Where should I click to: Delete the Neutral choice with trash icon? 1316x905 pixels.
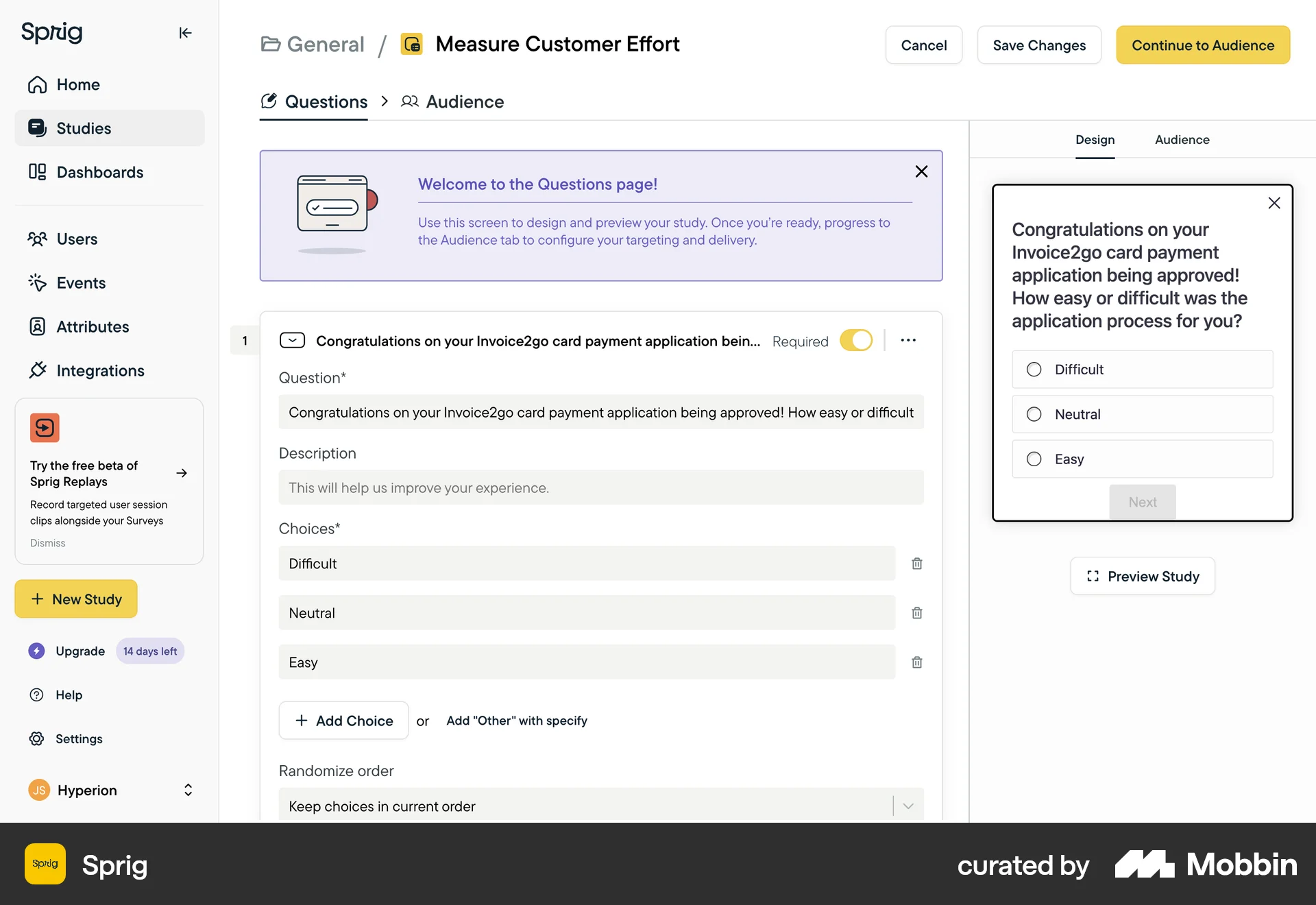(x=916, y=613)
